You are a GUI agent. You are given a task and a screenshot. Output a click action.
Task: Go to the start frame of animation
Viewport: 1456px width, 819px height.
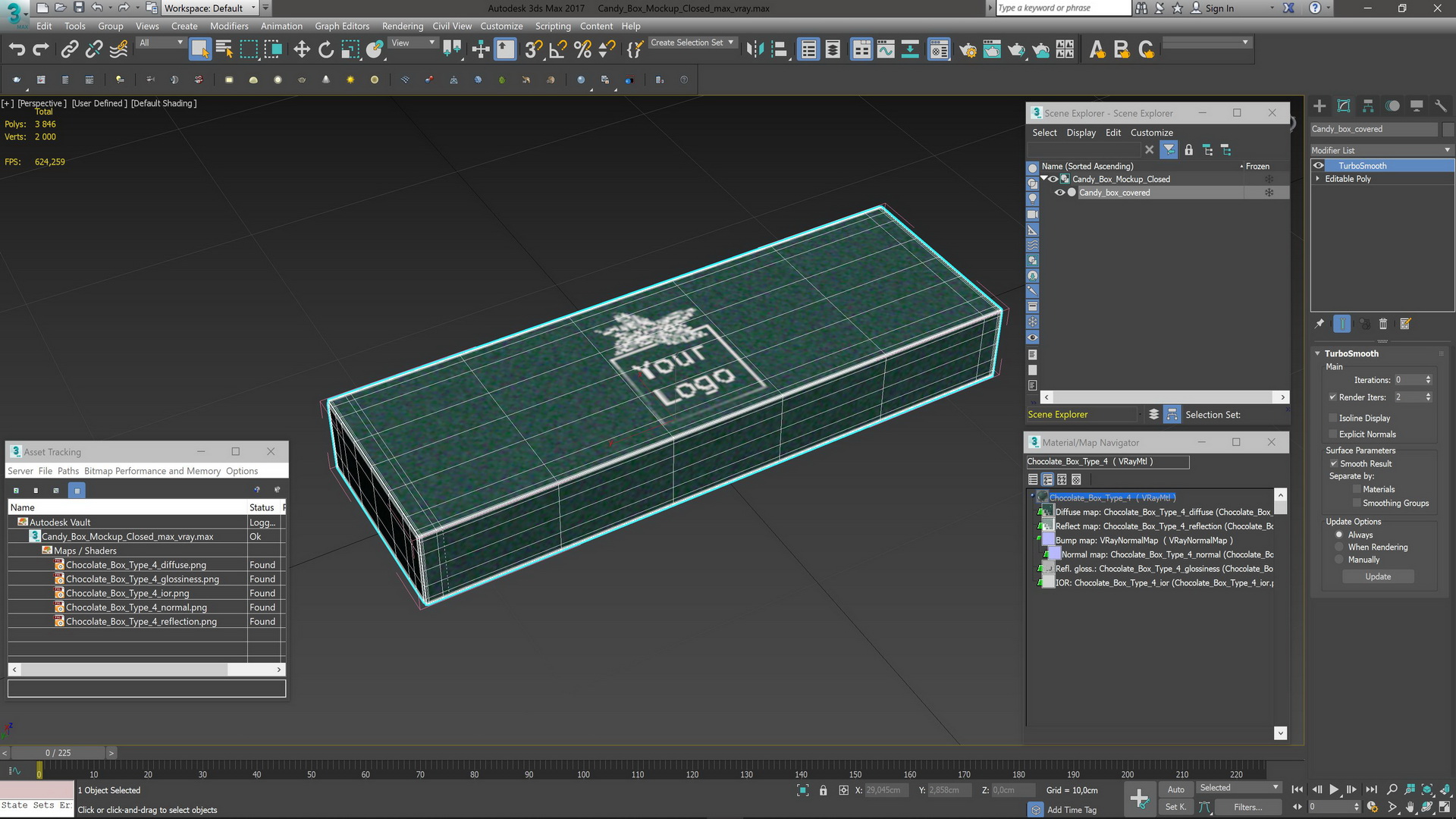click(1298, 789)
